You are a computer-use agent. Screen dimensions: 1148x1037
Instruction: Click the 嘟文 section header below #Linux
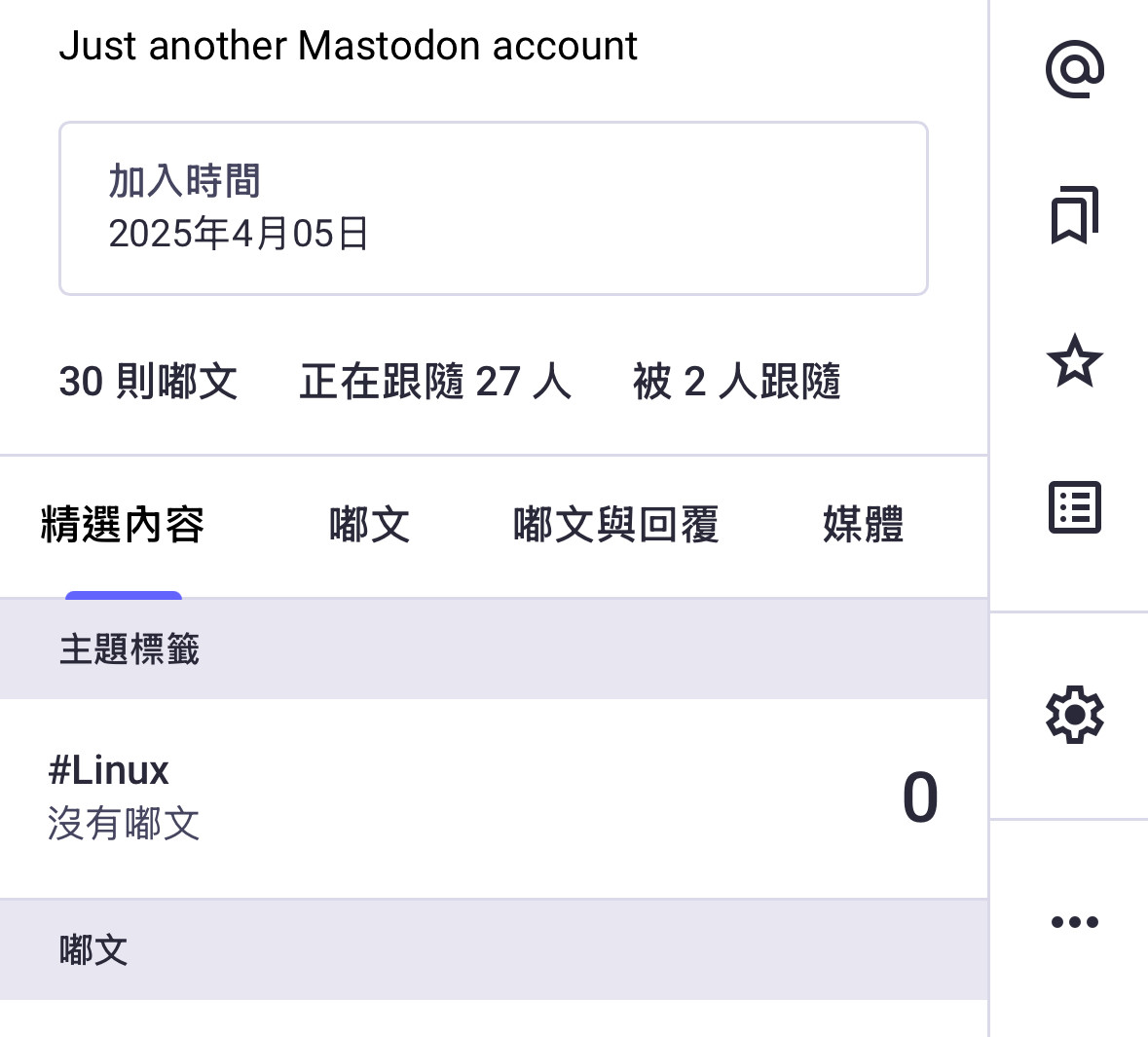tap(93, 950)
